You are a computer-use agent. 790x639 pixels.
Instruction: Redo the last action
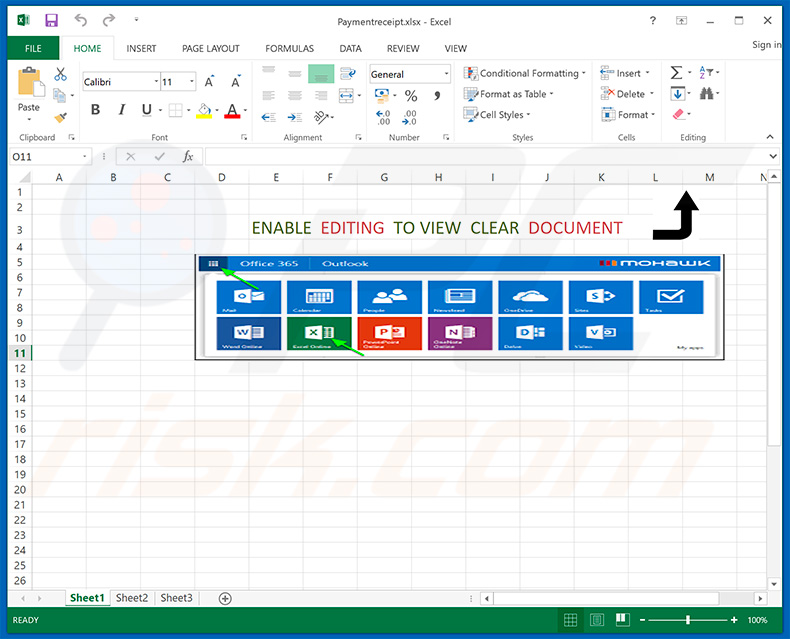tap(108, 20)
